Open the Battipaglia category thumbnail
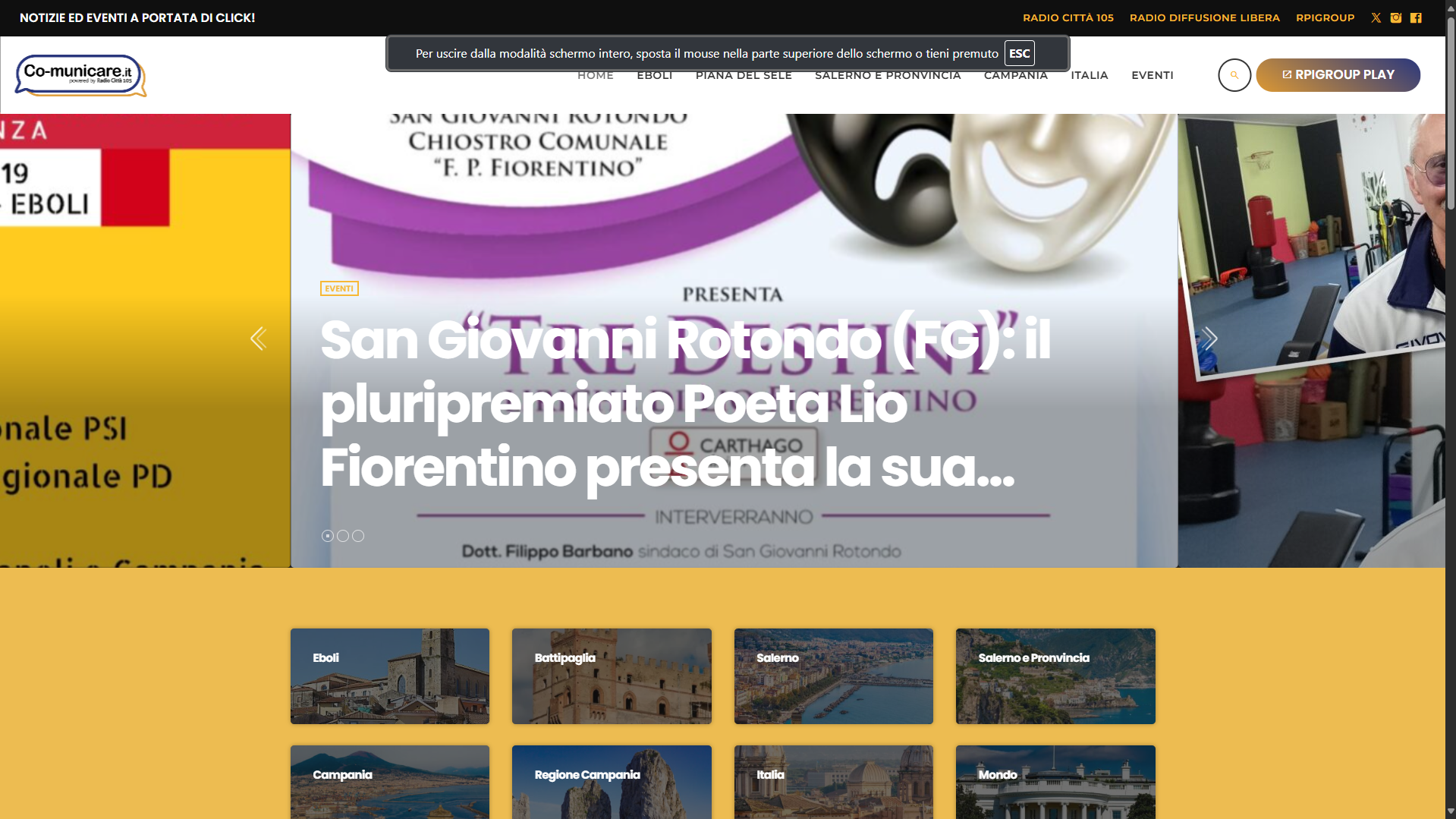1456x819 pixels. pyautogui.click(x=612, y=676)
